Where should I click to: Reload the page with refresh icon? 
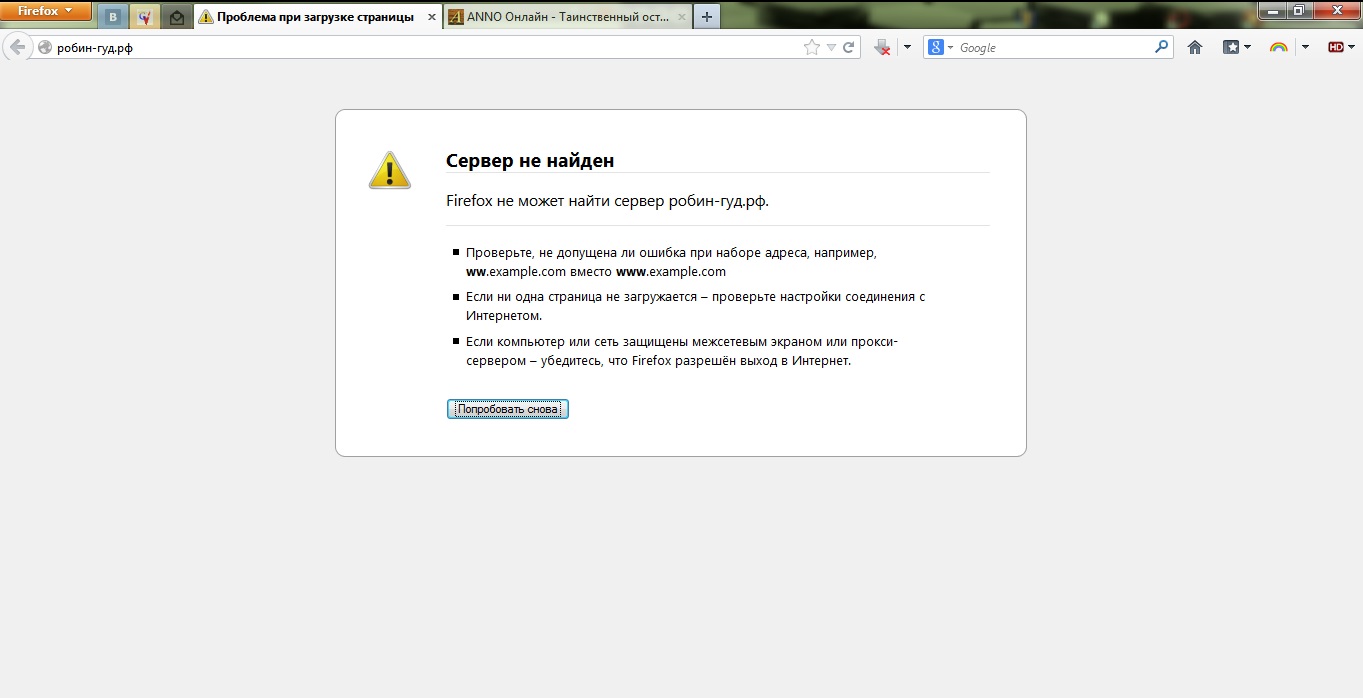[849, 47]
